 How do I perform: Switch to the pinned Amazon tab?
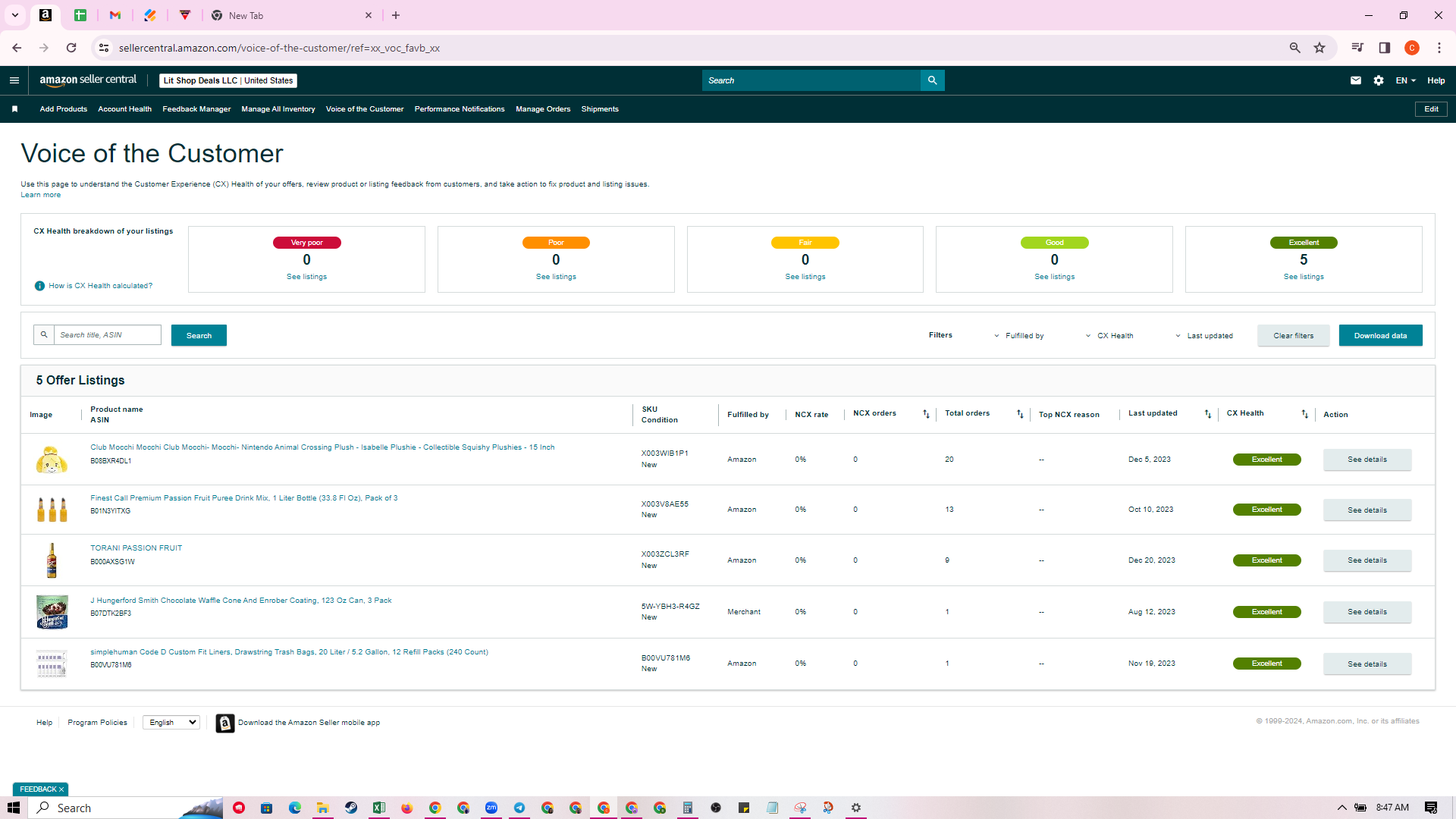pyautogui.click(x=45, y=15)
